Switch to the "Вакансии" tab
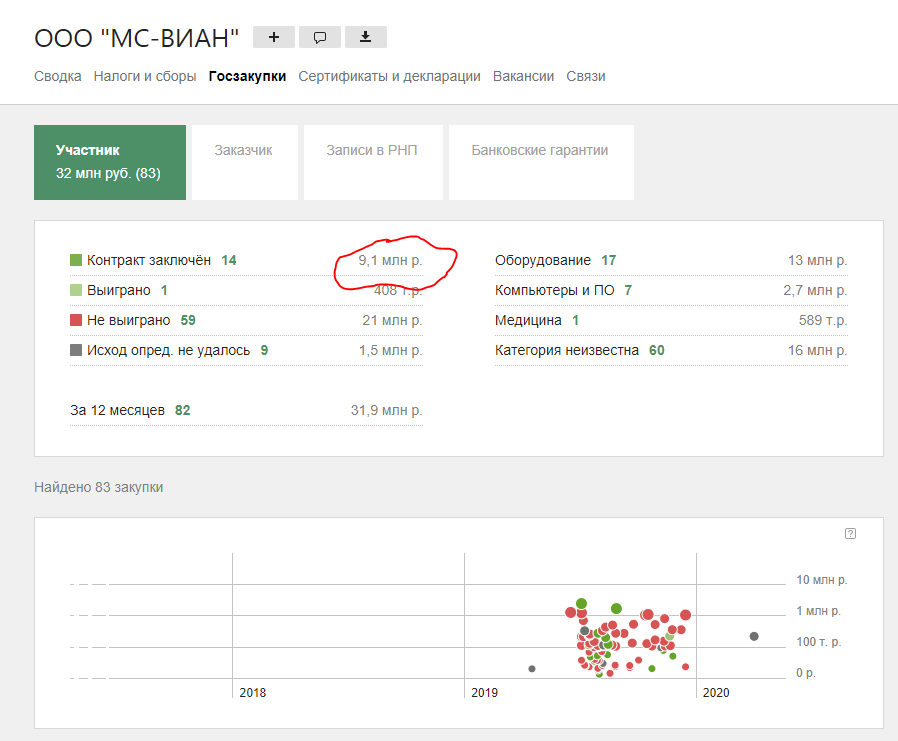 [523, 76]
